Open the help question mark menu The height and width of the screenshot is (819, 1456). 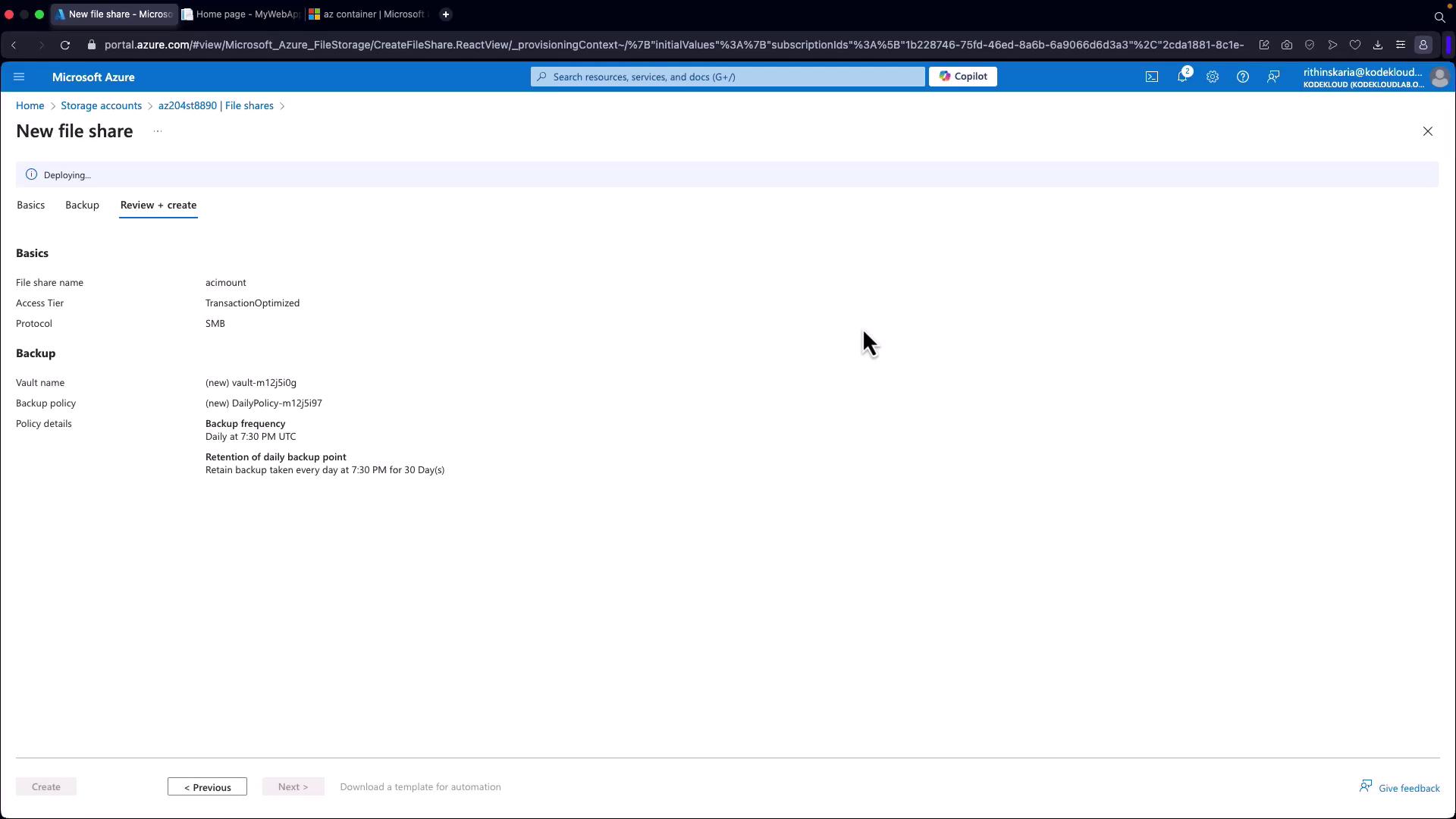(x=1242, y=77)
